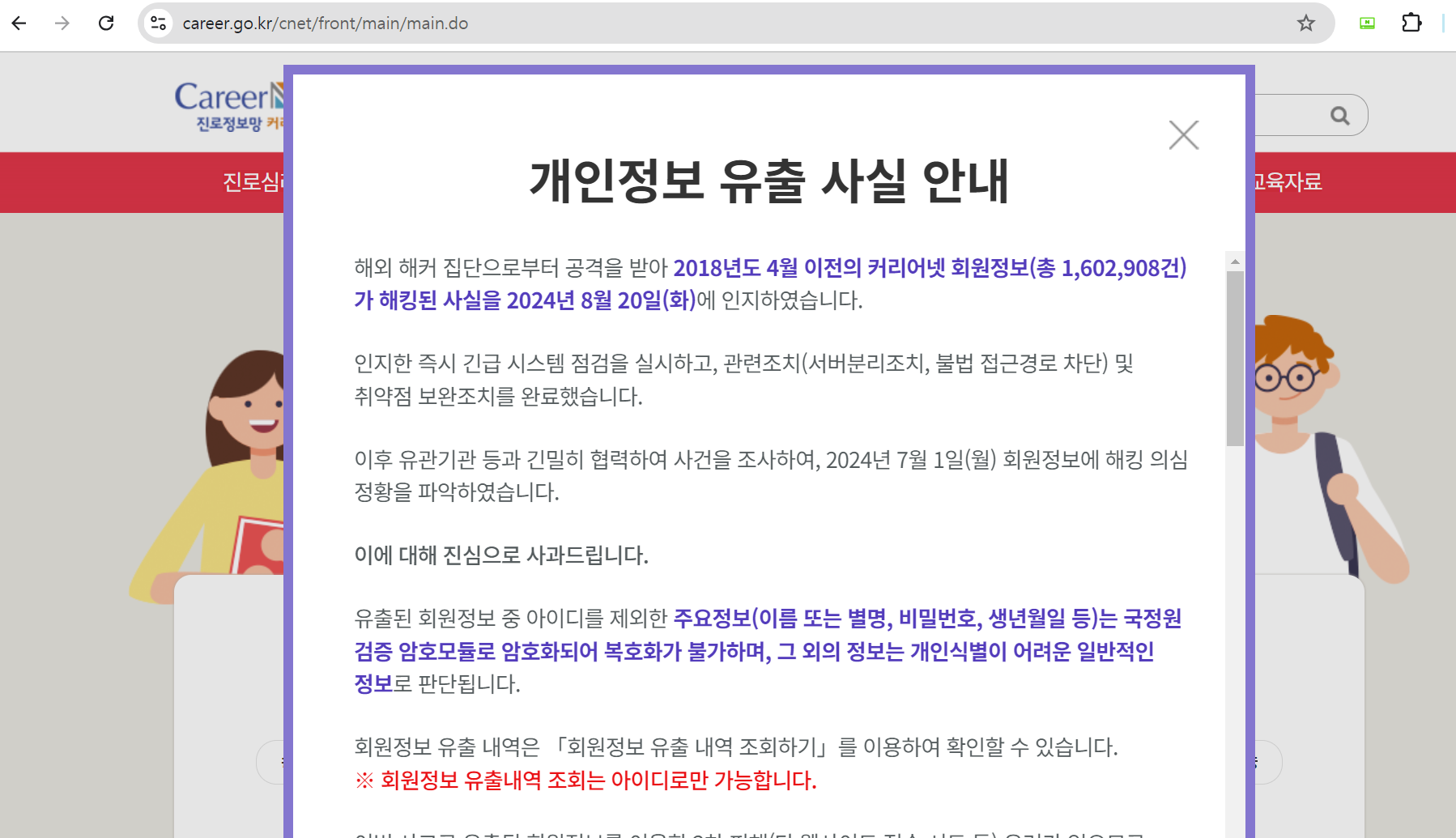Viewport: 1456px width, 838px height.
Task: Click the text 이에 대해 진심으로 사과드립니다.
Action: [x=501, y=555]
